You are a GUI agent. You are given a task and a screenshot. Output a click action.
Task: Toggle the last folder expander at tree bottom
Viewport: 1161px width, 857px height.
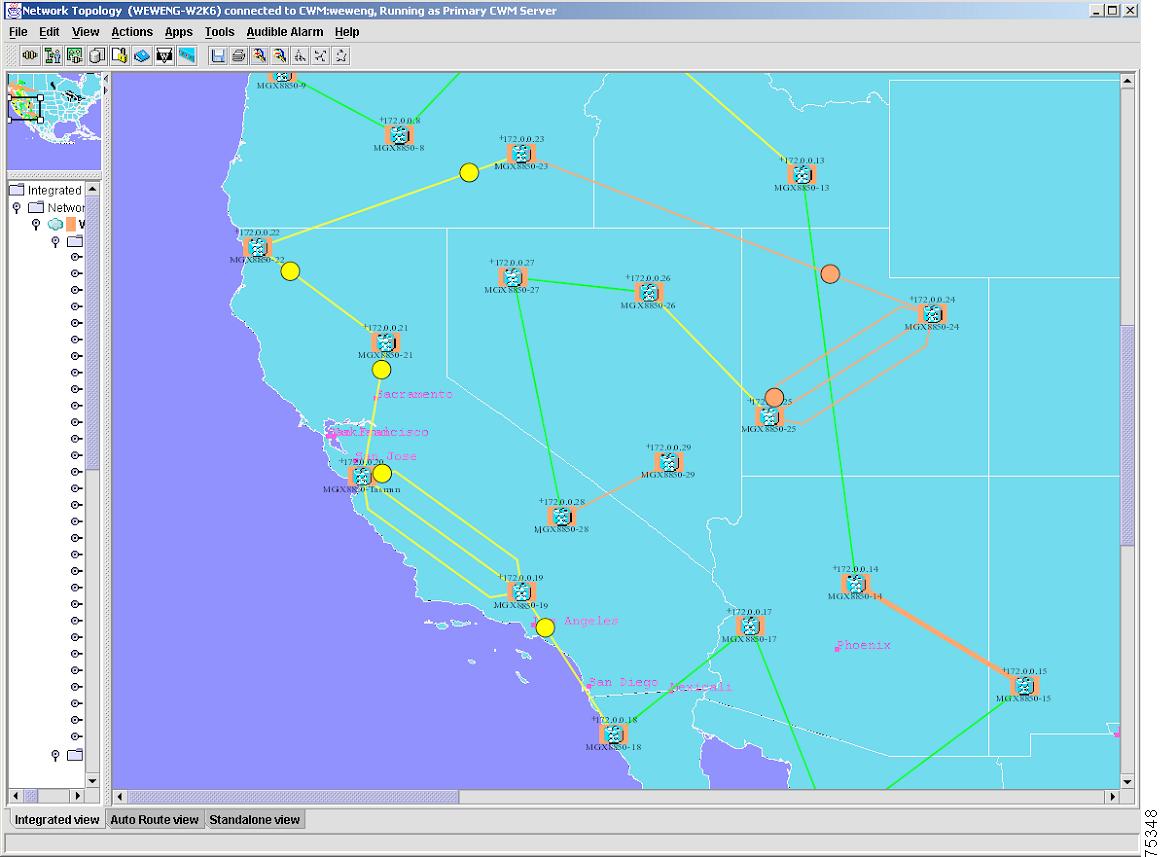coord(55,755)
